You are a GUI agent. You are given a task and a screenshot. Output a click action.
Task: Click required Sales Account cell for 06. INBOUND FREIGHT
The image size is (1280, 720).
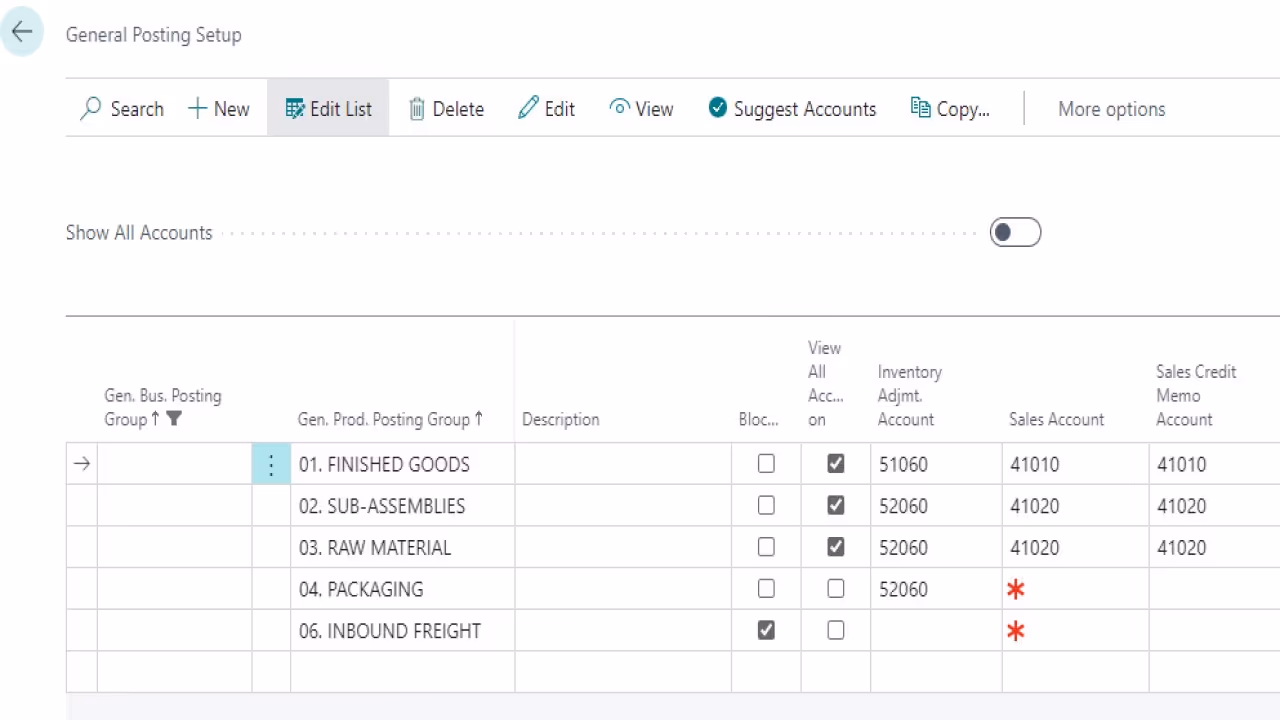(1076, 631)
